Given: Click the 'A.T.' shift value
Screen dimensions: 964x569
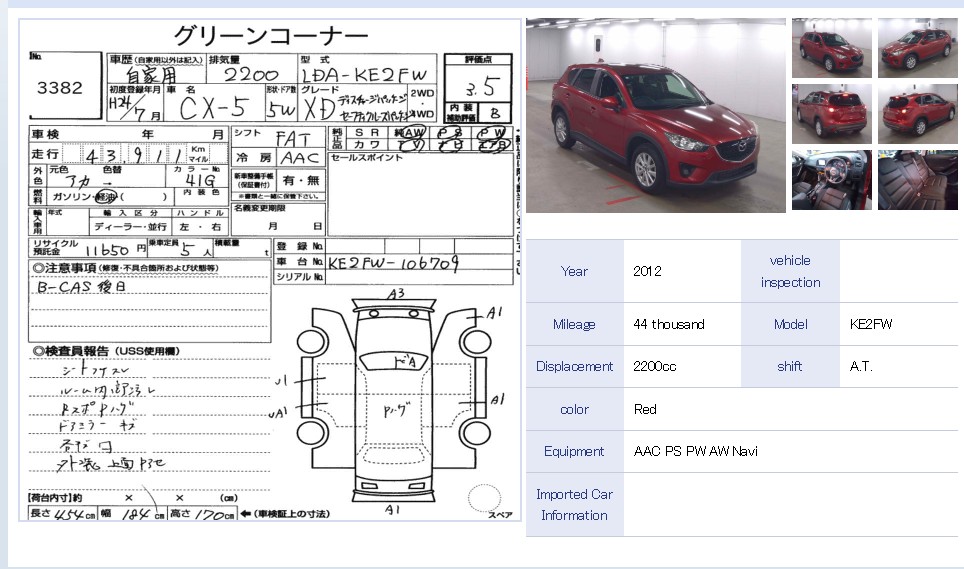Looking at the screenshot, I should coord(861,366).
